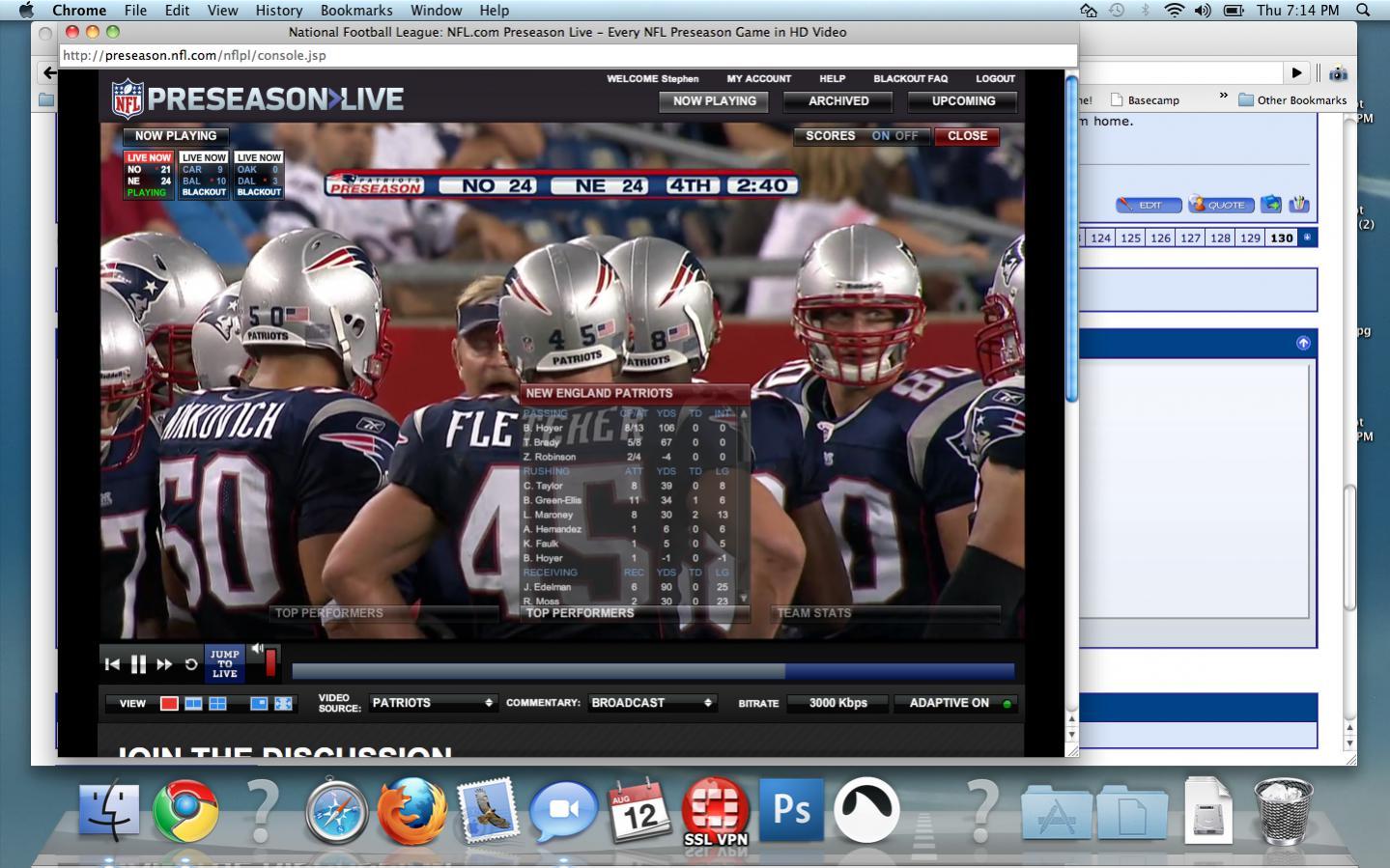1390x868 pixels.
Task: Select the two-panel split view icon
Action: coord(193,704)
